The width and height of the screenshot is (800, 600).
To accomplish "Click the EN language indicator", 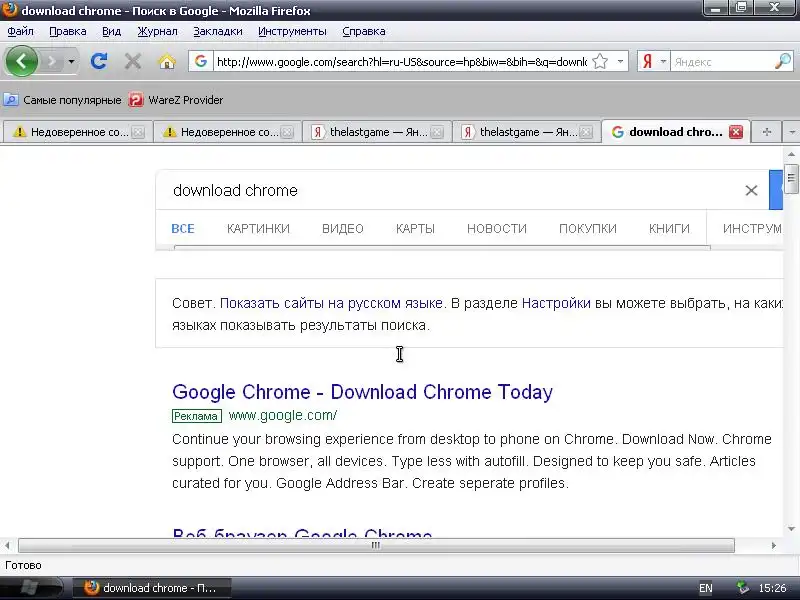I will (706, 588).
